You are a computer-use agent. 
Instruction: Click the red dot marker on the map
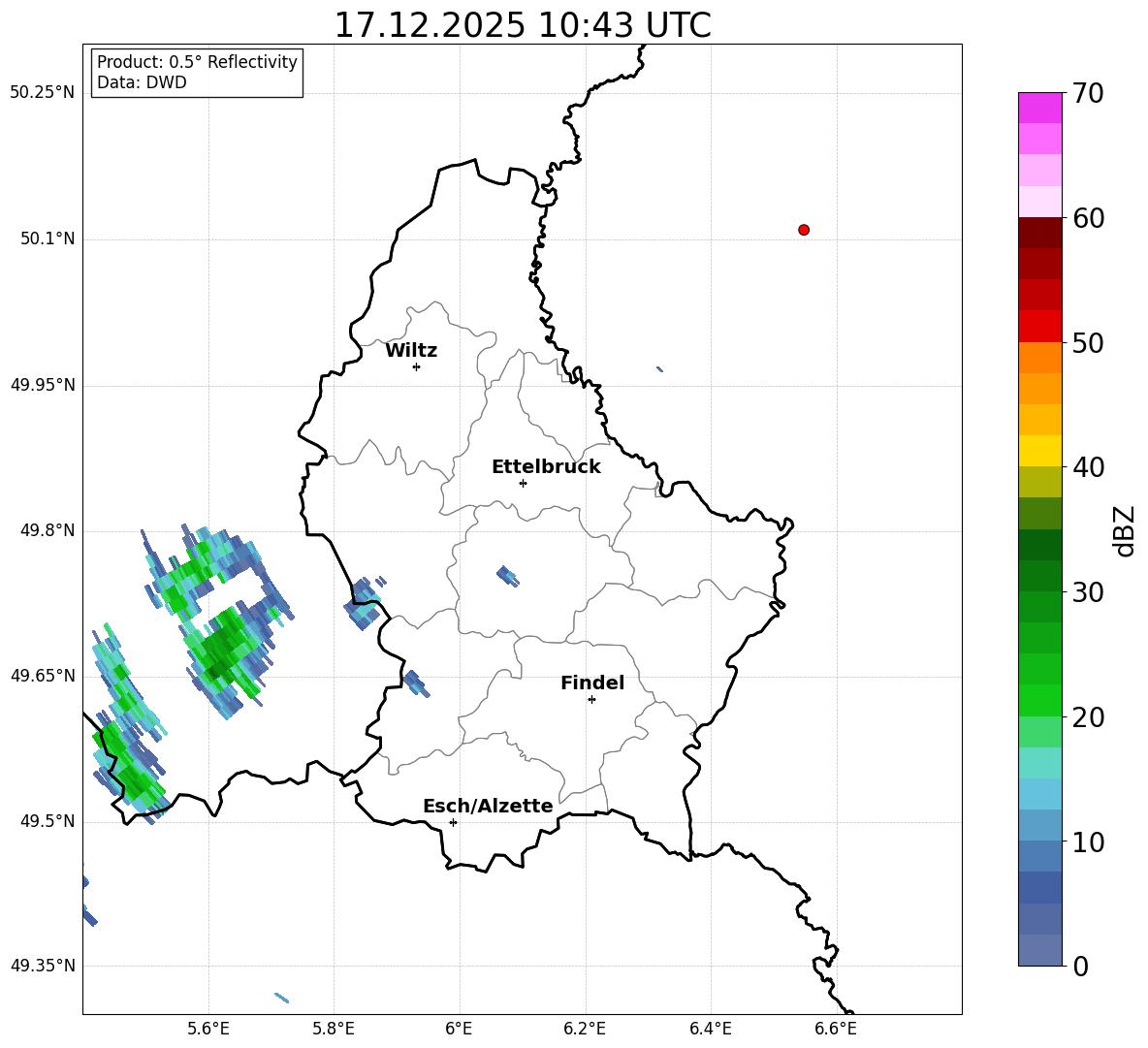(804, 230)
